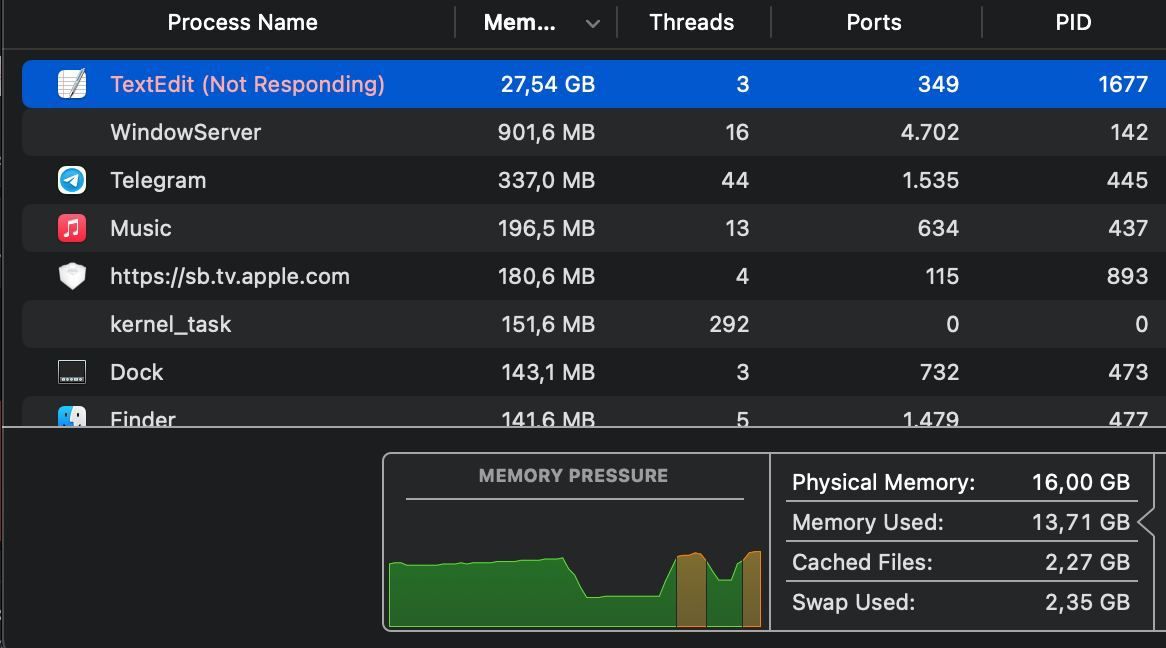Click the Memory Pressure graph

[575, 588]
